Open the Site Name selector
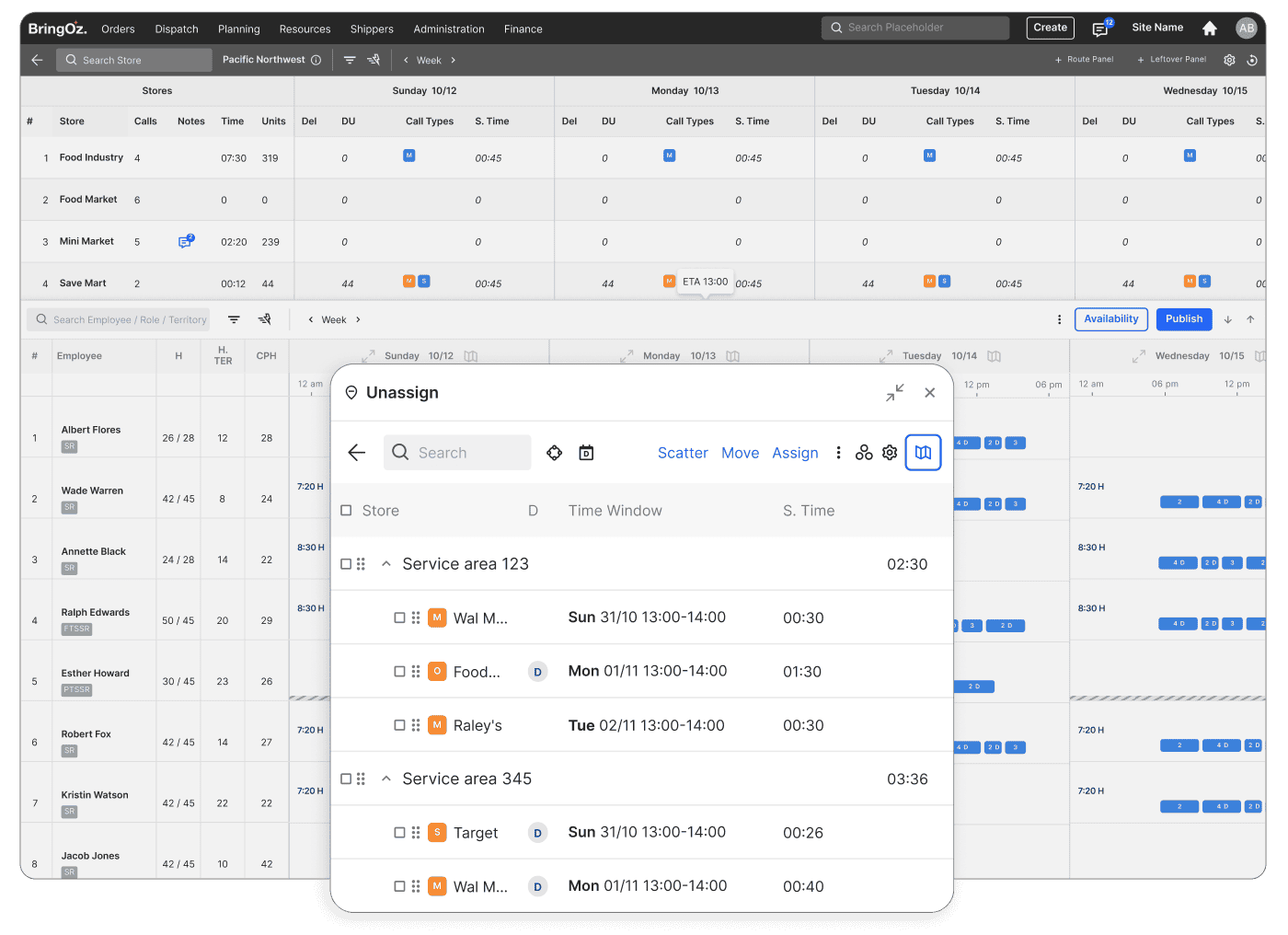This screenshot has height=935, width=1288. click(x=1157, y=28)
